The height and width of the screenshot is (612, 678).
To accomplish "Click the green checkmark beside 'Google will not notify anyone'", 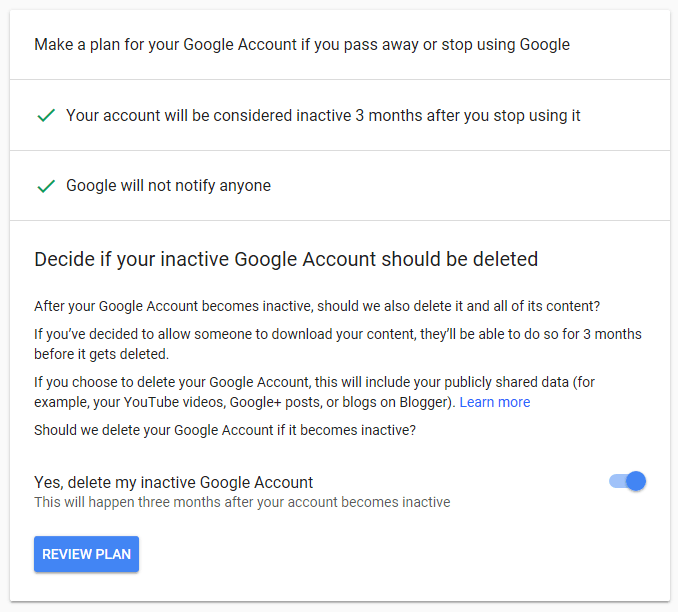I will click(x=45, y=186).
